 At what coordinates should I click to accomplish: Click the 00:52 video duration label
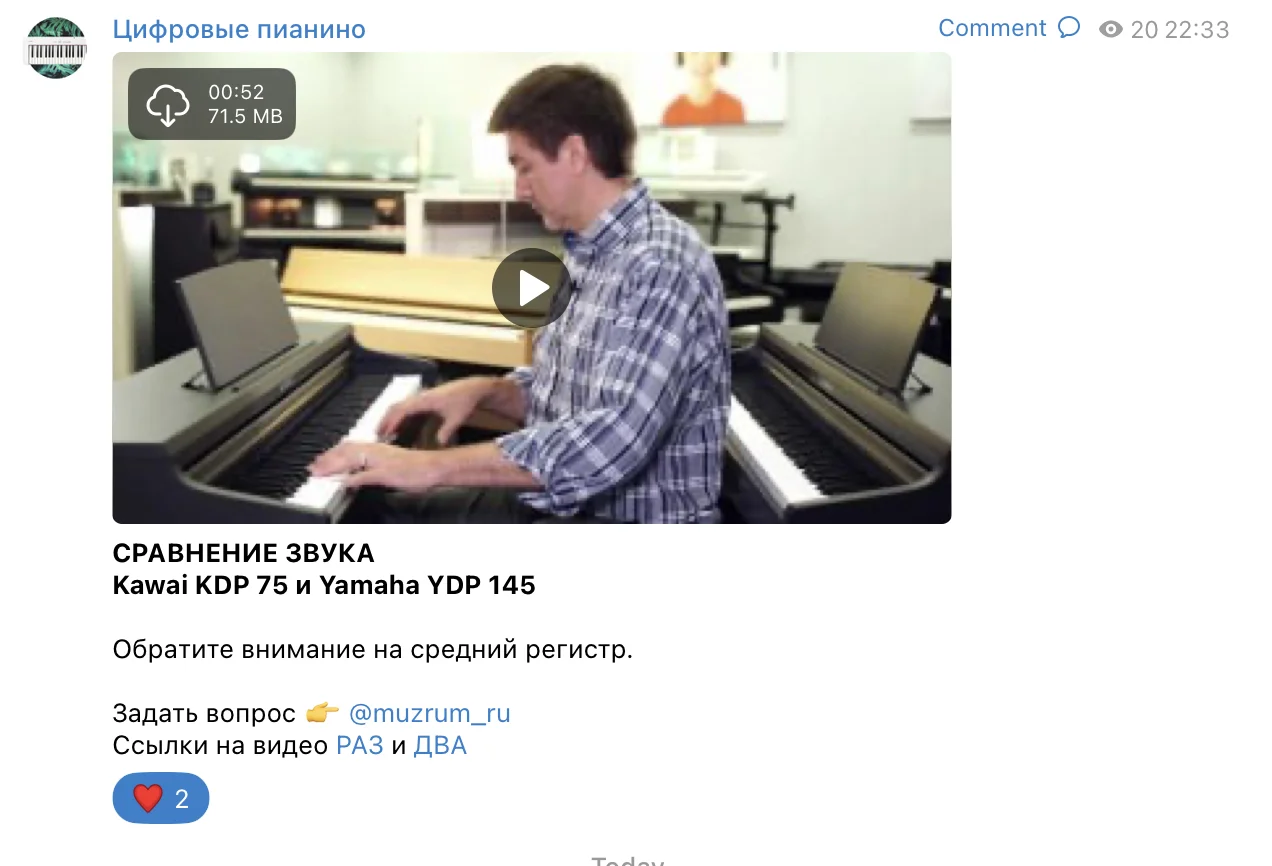[236, 92]
